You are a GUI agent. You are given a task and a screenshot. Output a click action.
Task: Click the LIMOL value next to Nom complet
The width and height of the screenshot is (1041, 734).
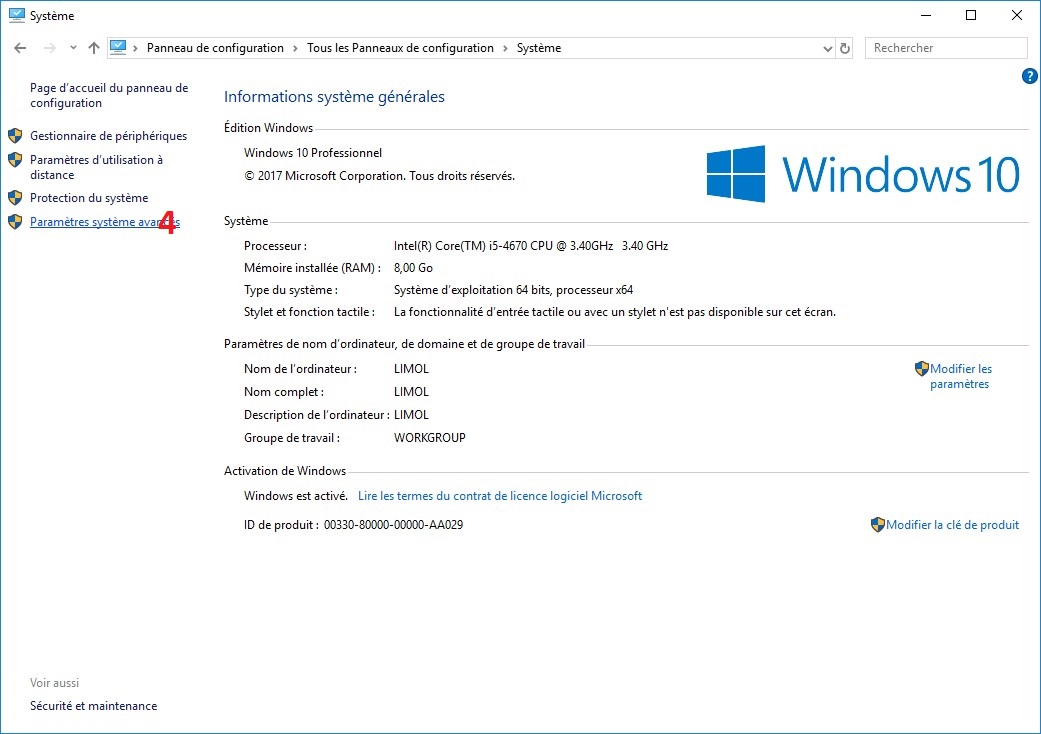click(411, 392)
